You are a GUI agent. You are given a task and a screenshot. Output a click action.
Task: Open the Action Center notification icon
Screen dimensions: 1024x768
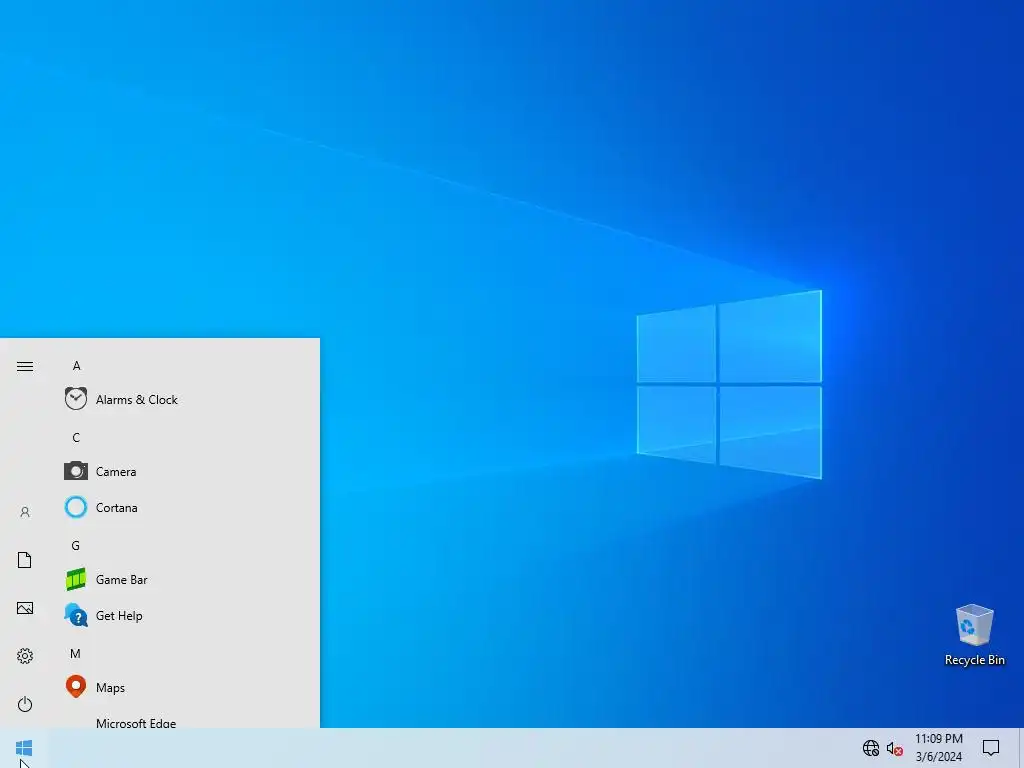click(x=991, y=748)
